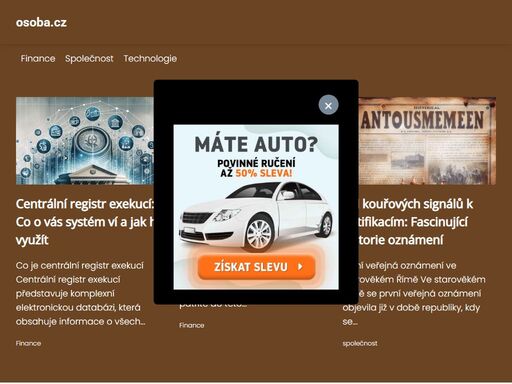Viewport: 512px width, 384px height.
Task: Click the ZÍSKAT SLEVU orange button
Action: [256, 267]
